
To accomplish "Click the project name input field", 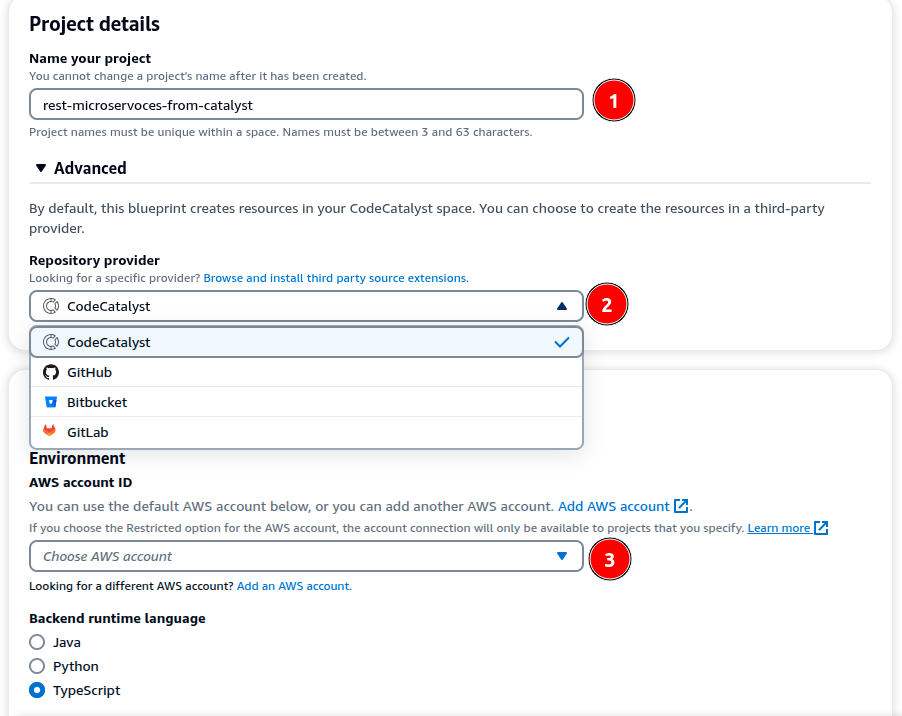I will pyautogui.click(x=306, y=103).
